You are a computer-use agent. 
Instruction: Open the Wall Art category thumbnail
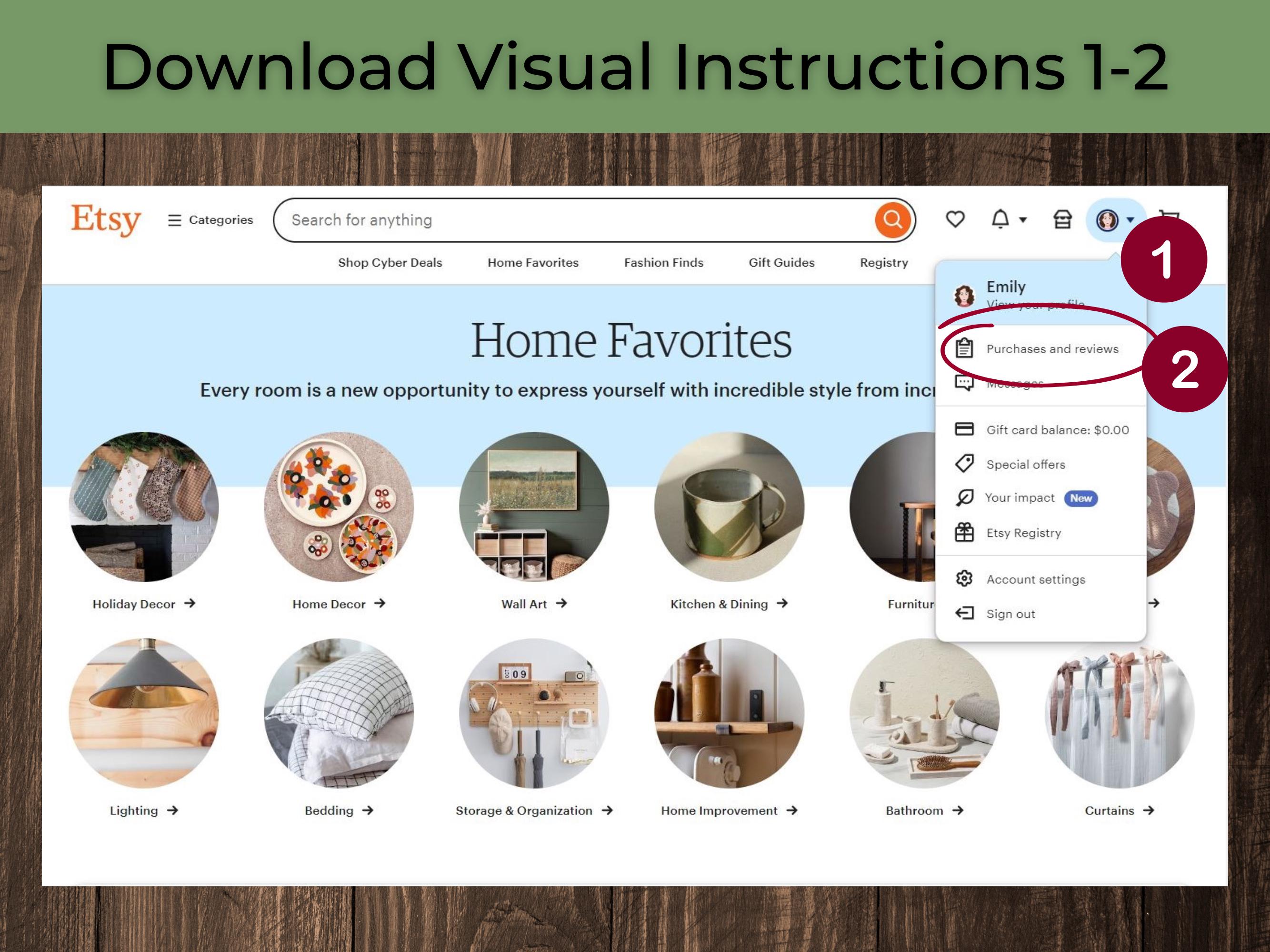tap(534, 506)
